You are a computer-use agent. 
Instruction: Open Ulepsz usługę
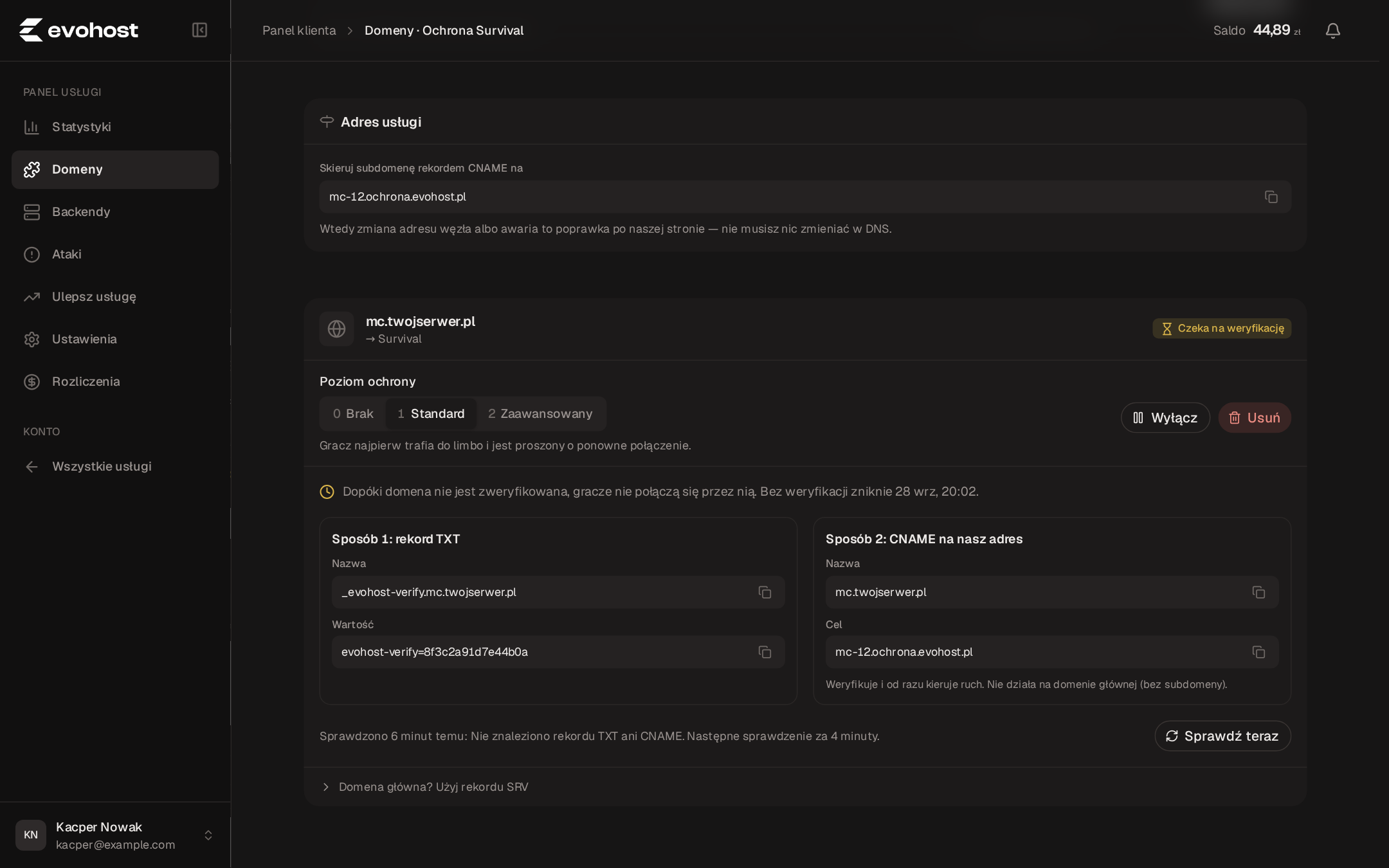coord(115,296)
